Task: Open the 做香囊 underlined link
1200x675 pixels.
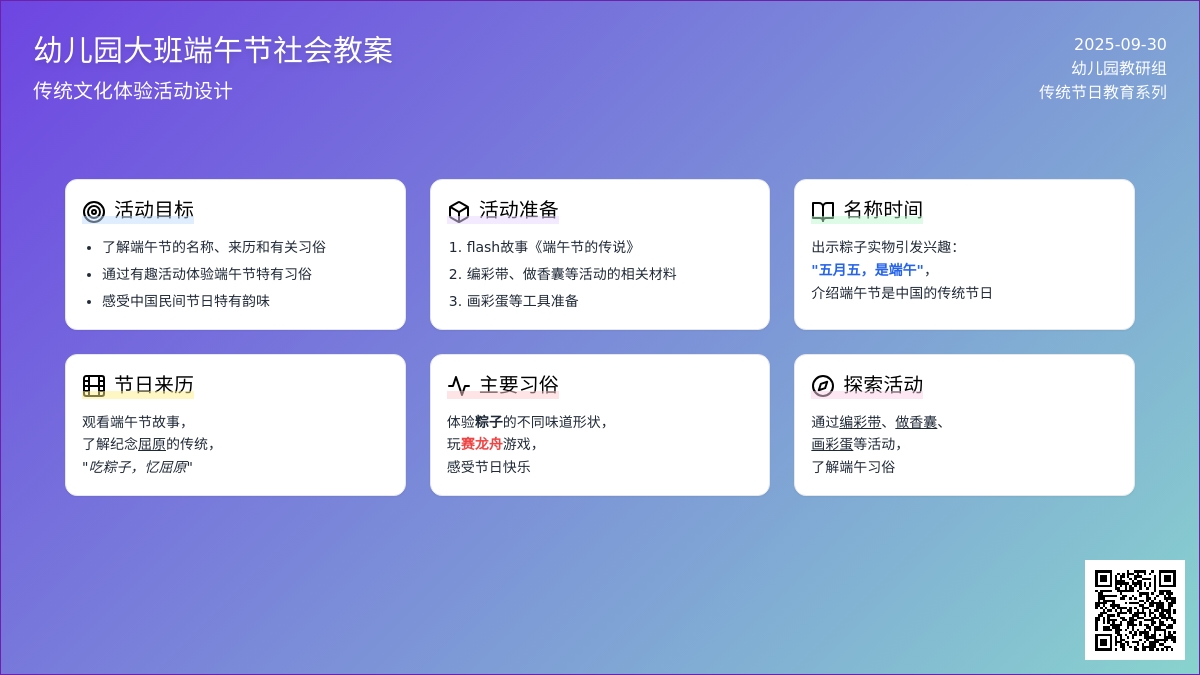Action: coord(916,422)
